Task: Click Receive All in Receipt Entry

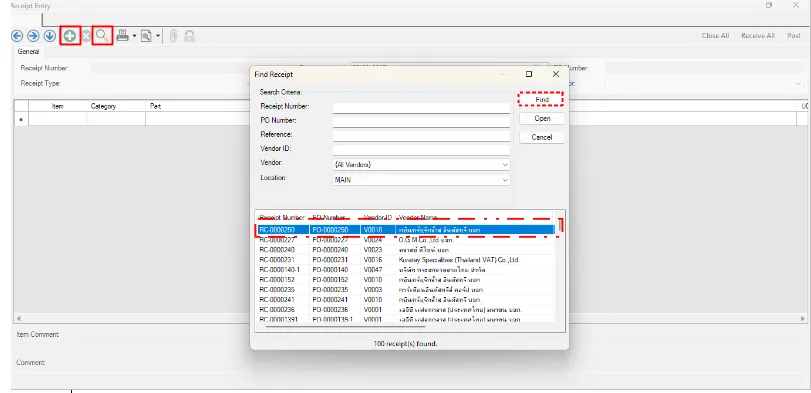Action: pos(758,36)
